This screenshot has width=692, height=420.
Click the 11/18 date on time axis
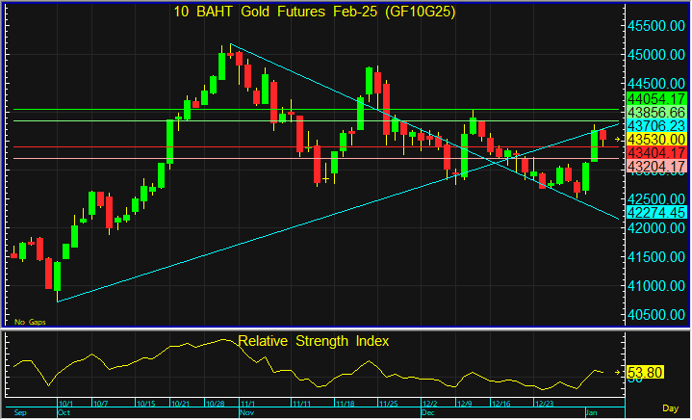pos(347,403)
